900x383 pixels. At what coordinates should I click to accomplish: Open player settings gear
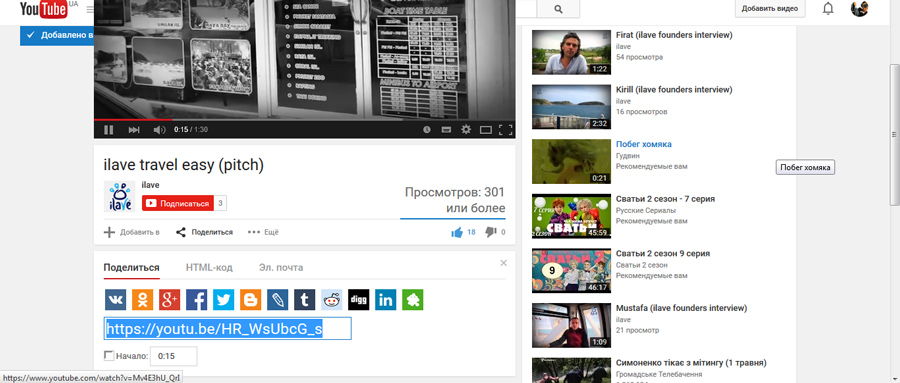[466, 130]
